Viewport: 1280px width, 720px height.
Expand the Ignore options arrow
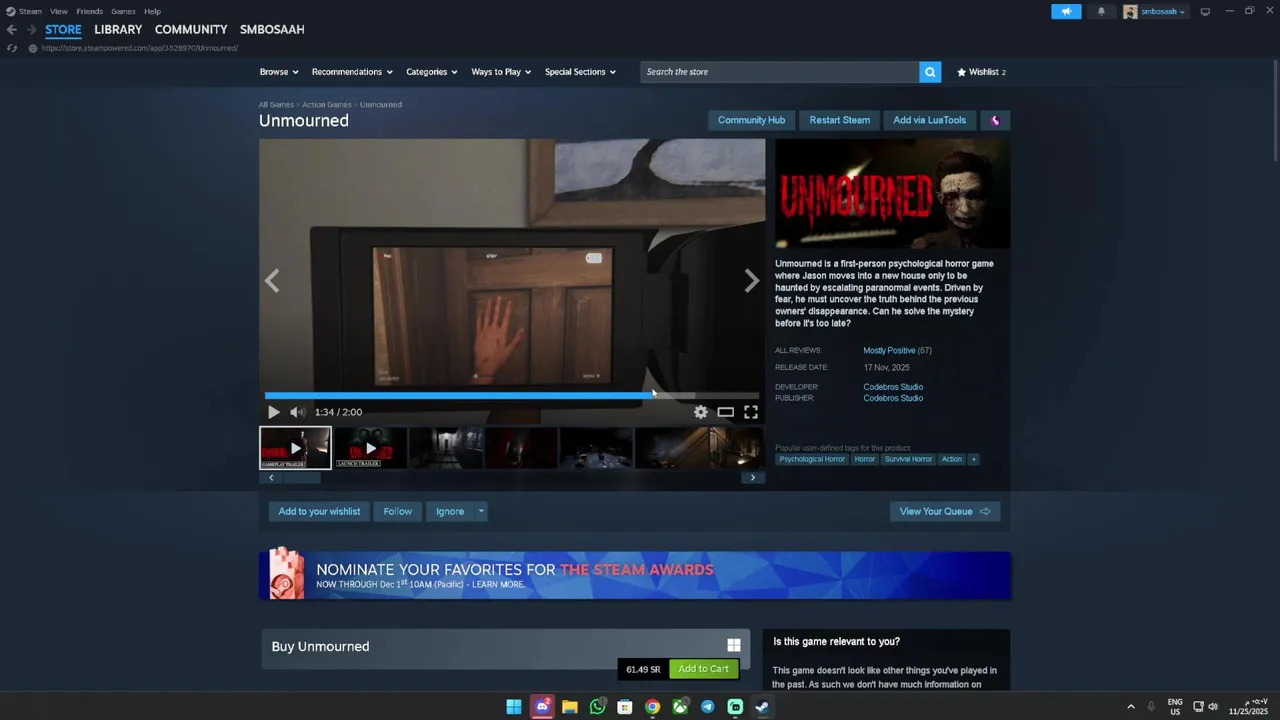click(481, 511)
